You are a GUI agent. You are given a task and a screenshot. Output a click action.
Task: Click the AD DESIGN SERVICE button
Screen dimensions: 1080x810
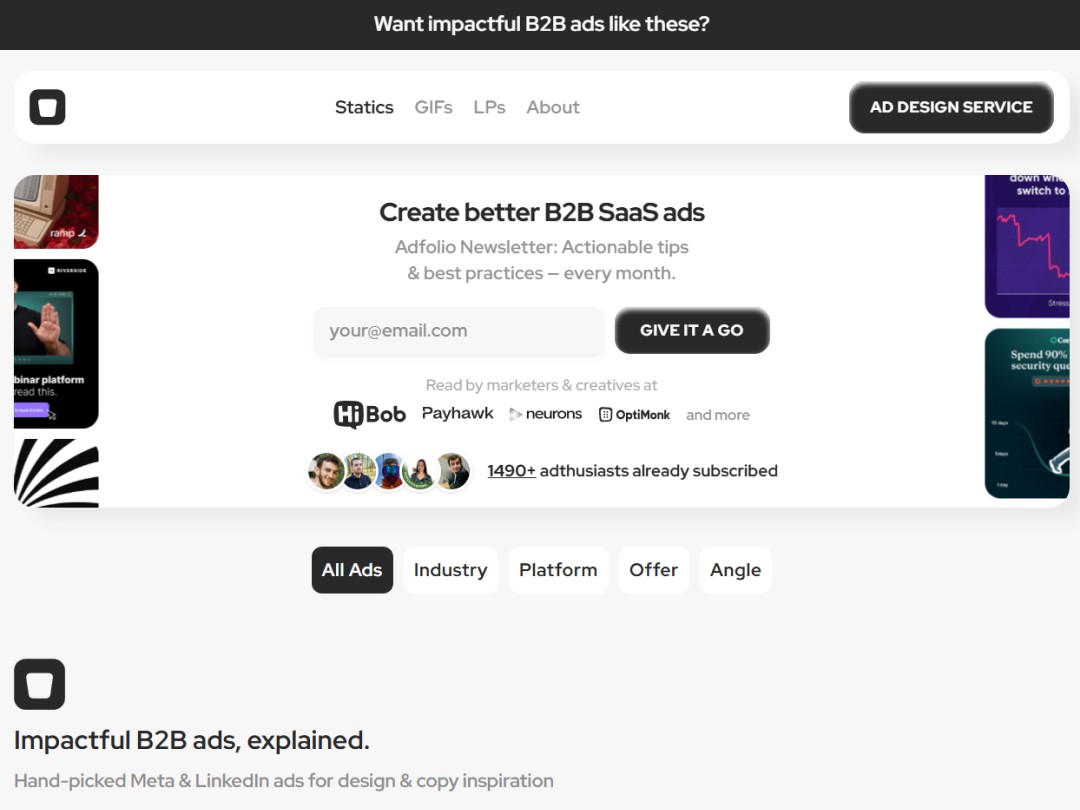tap(950, 107)
